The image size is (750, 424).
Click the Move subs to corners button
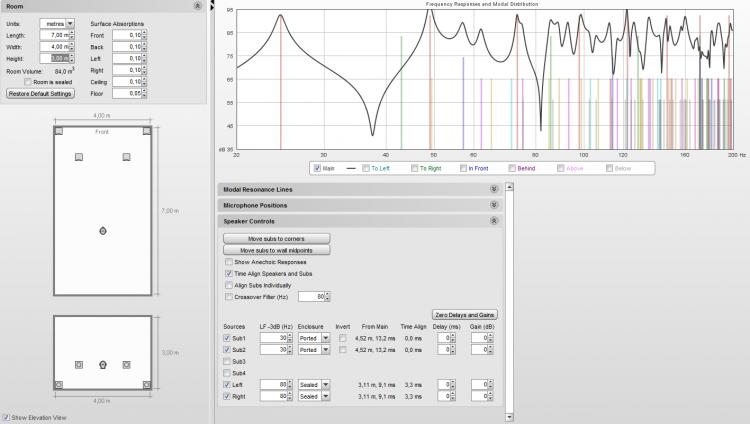(x=276, y=239)
